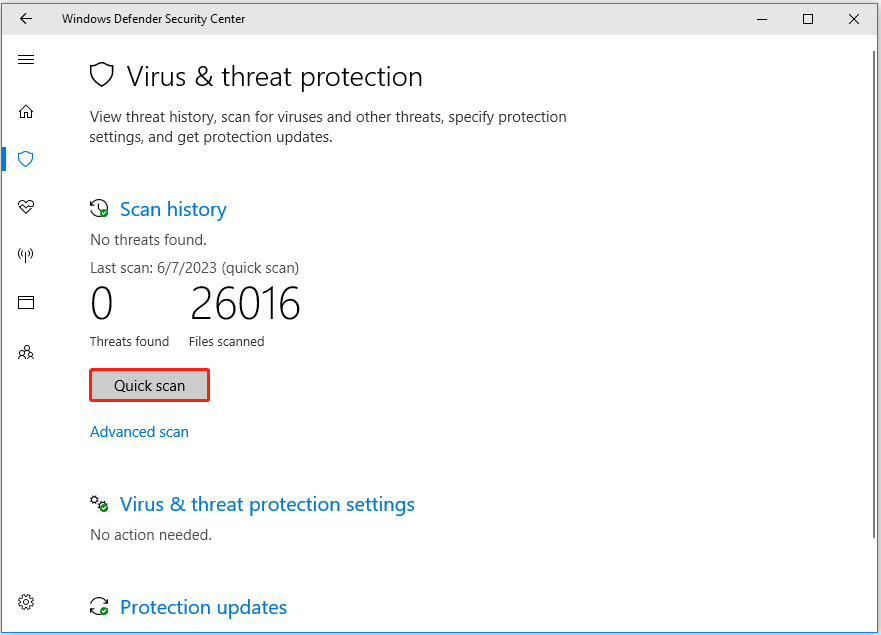Screen dimensions: 881x635
Task: Click the gears icon beside protection settings
Action: 99,504
